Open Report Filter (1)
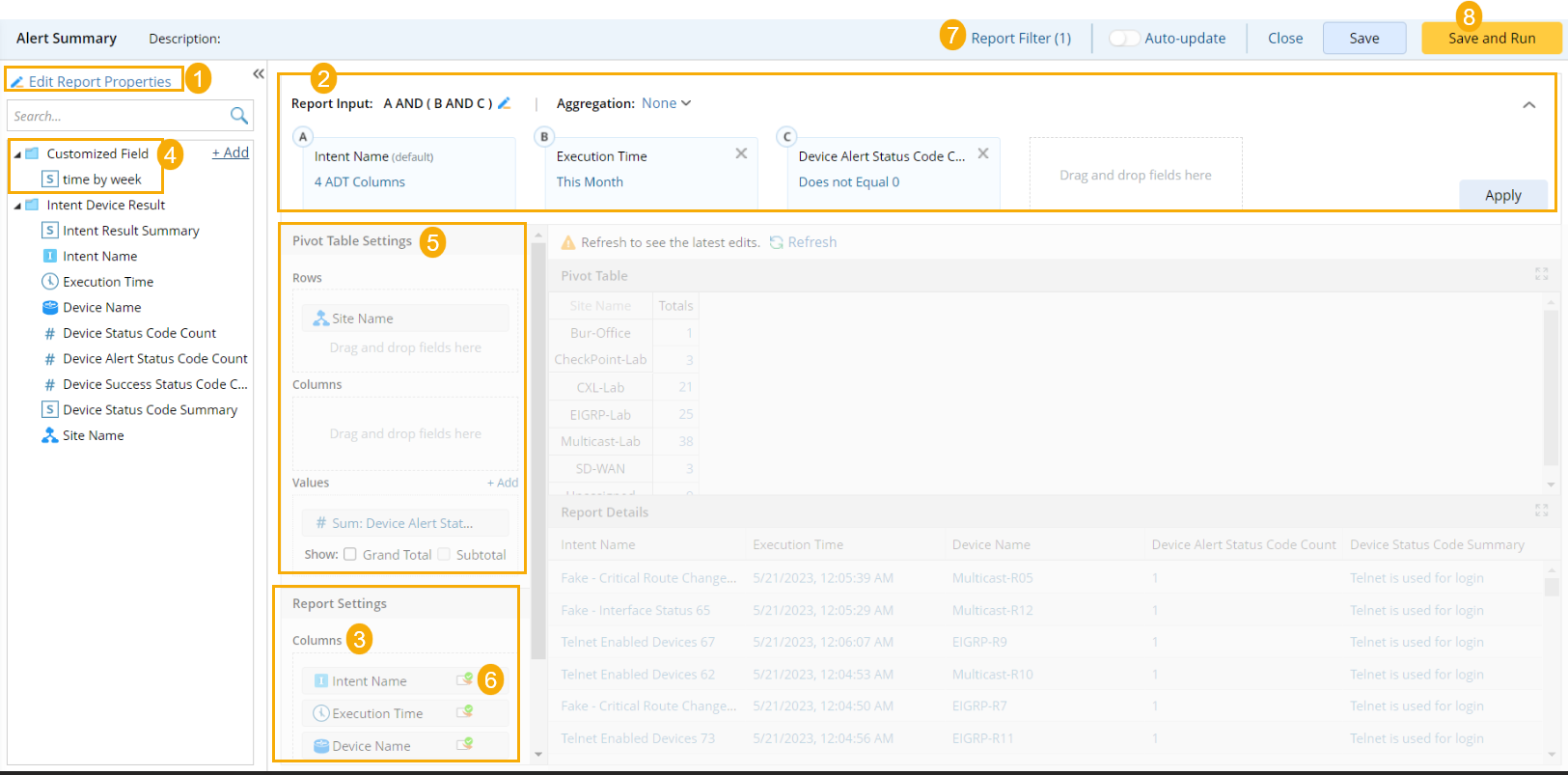 click(x=1020, y=39)
